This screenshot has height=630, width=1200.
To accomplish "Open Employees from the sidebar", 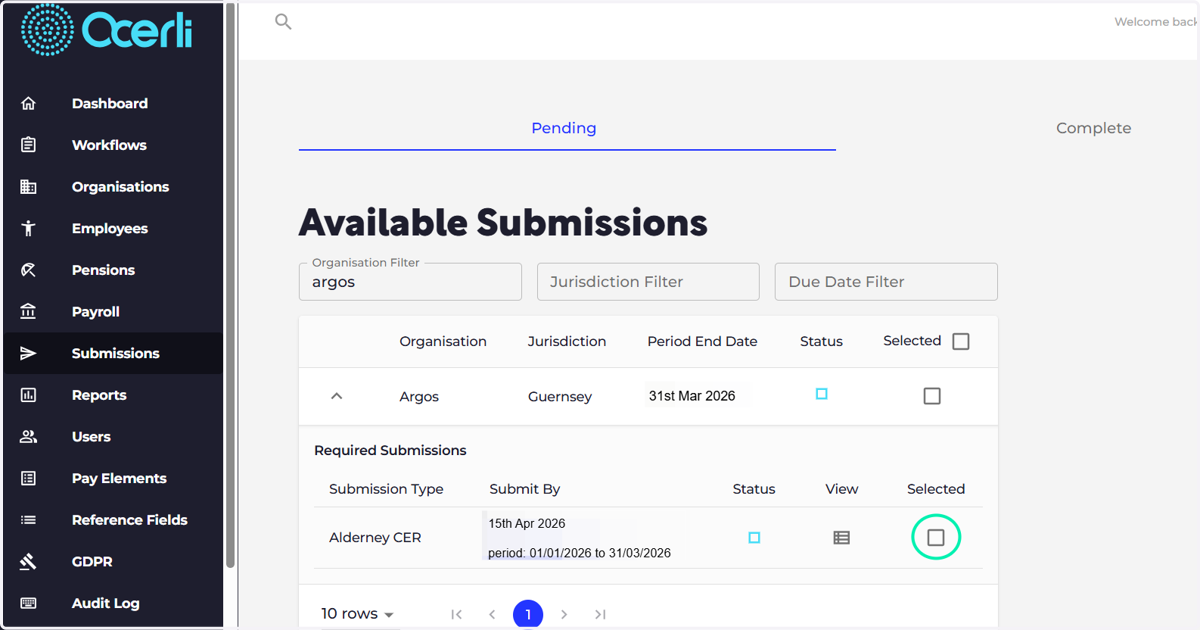I will [x=110, y=228].
